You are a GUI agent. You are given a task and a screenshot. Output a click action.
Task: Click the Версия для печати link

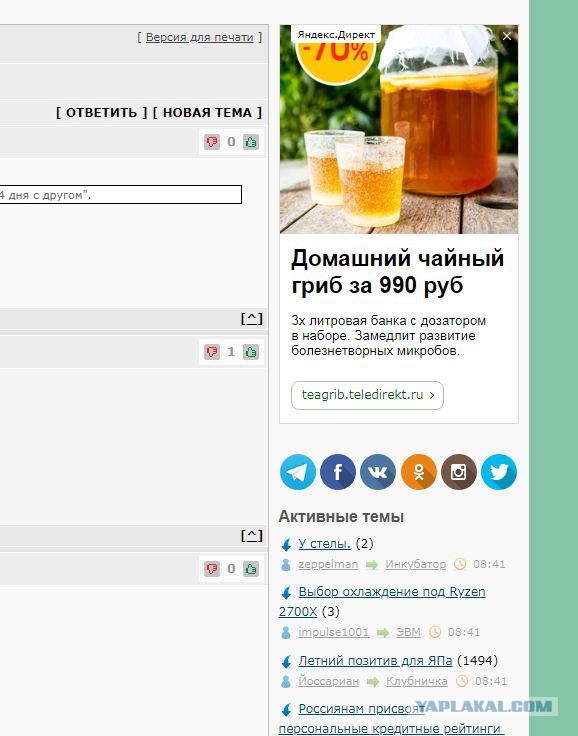(200, 37)
